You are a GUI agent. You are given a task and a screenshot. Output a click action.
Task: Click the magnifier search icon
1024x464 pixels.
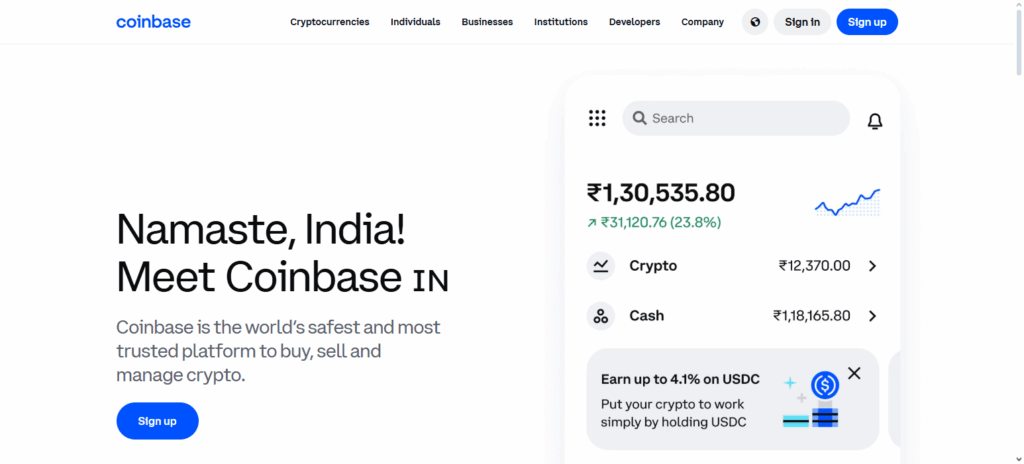point(639,118)
